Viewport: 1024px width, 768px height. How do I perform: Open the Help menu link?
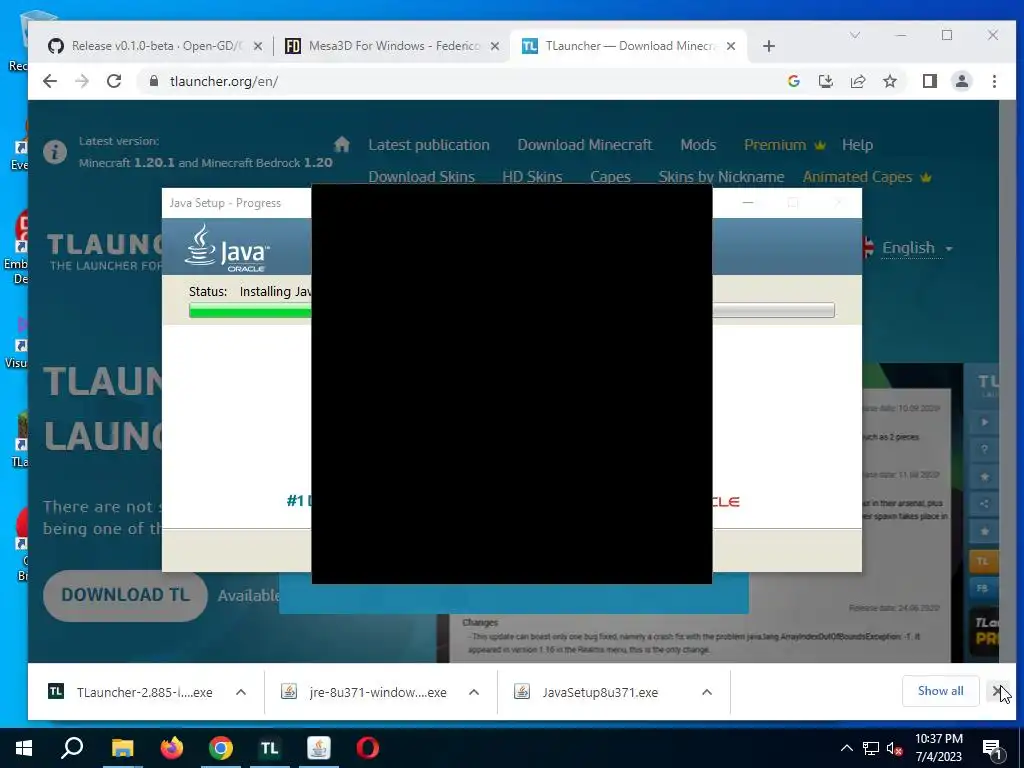point(857,145)
